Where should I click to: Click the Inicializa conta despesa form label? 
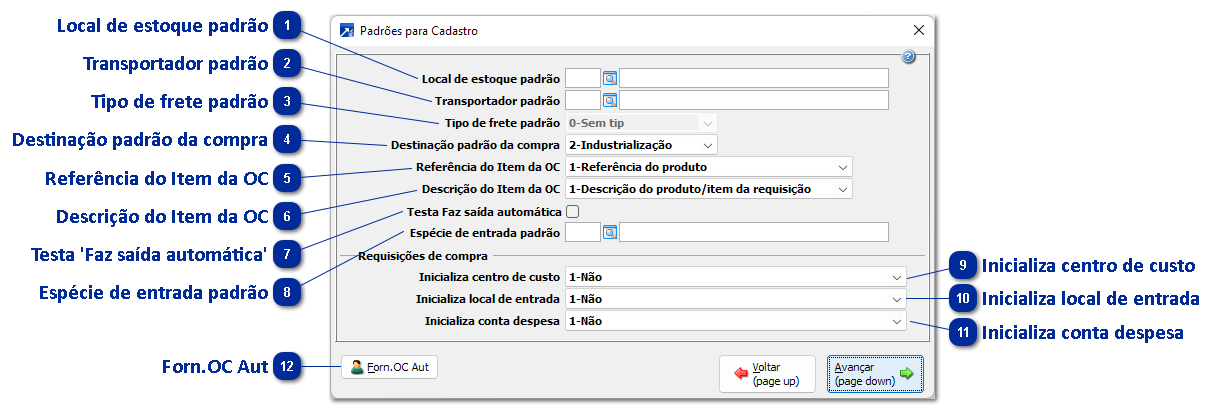[492, 321]
